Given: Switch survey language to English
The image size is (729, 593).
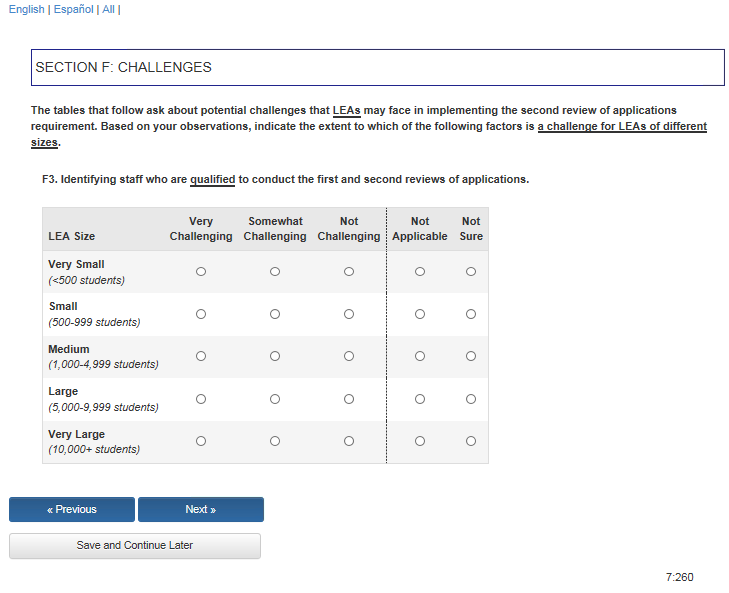Looking at the screenshot, I should [x=26, y=9].
